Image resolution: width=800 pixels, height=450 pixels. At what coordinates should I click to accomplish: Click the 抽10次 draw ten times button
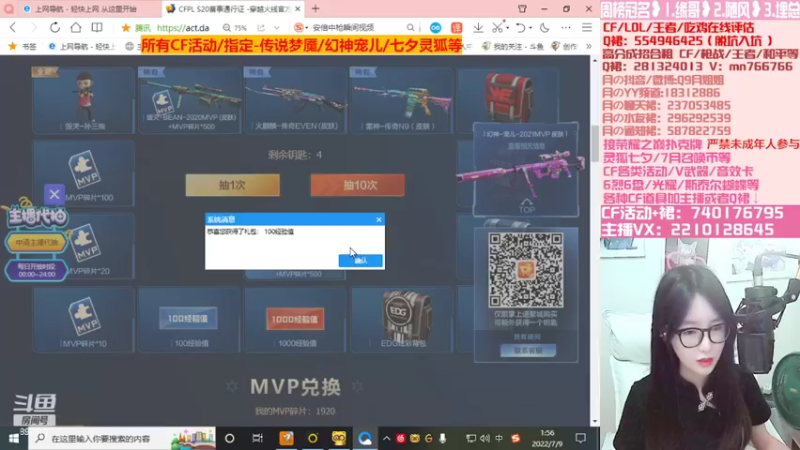tap(358, 185)
